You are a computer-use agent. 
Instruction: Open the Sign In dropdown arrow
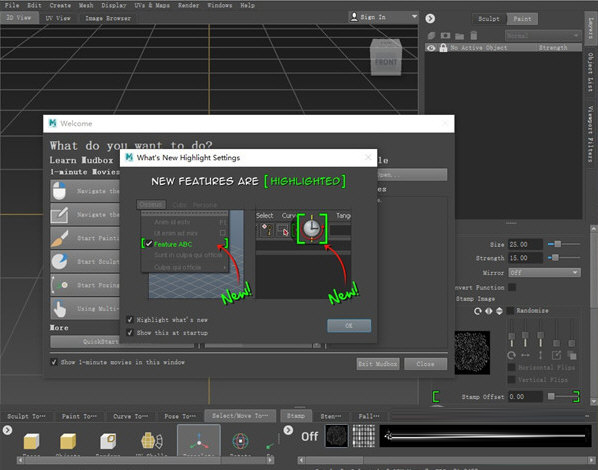point(414,16)
